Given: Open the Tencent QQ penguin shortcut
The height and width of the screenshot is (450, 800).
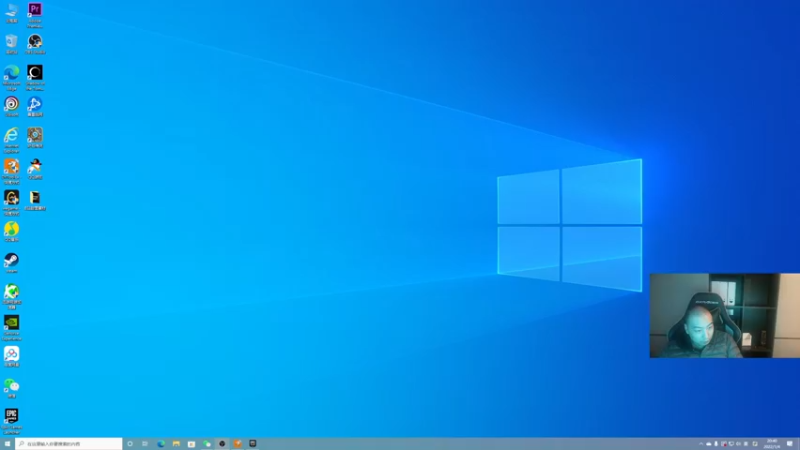Looking at the screenshot, I should [35, 169].
